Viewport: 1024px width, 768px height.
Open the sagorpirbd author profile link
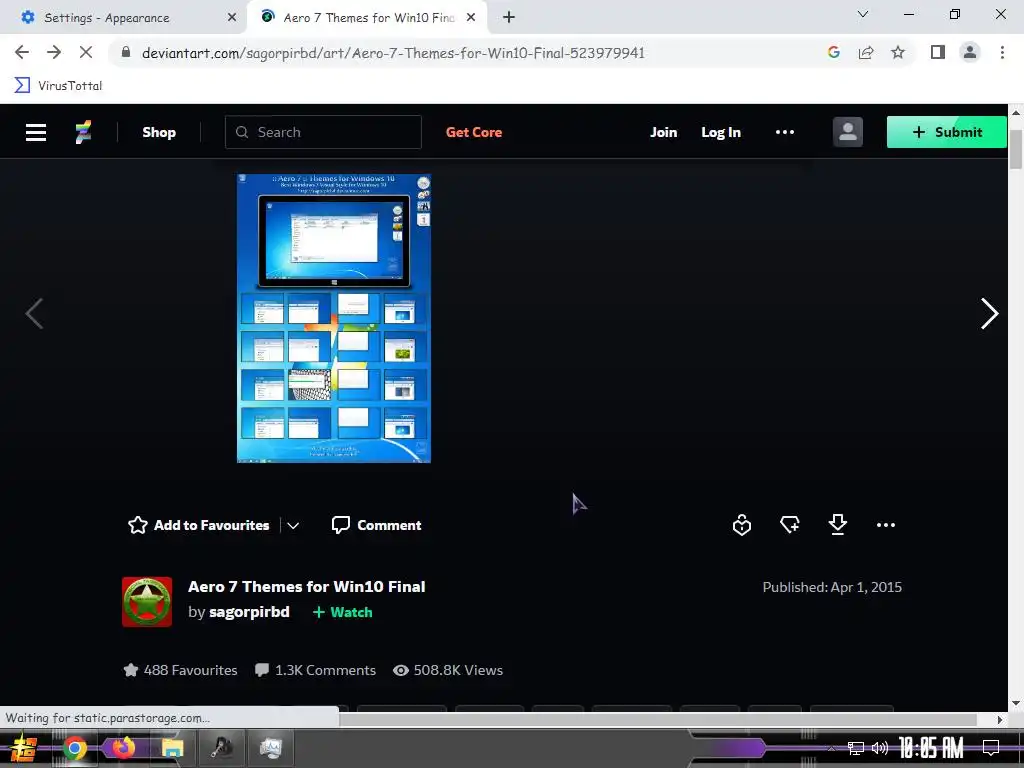click(x=249, y=612)
